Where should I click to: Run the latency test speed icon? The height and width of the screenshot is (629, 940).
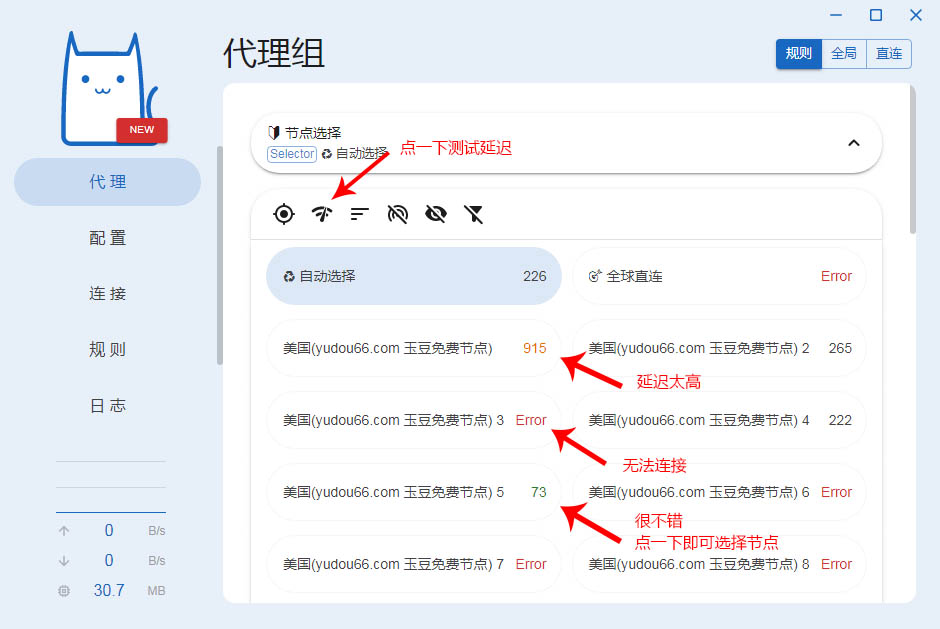[x=321, y=214]
